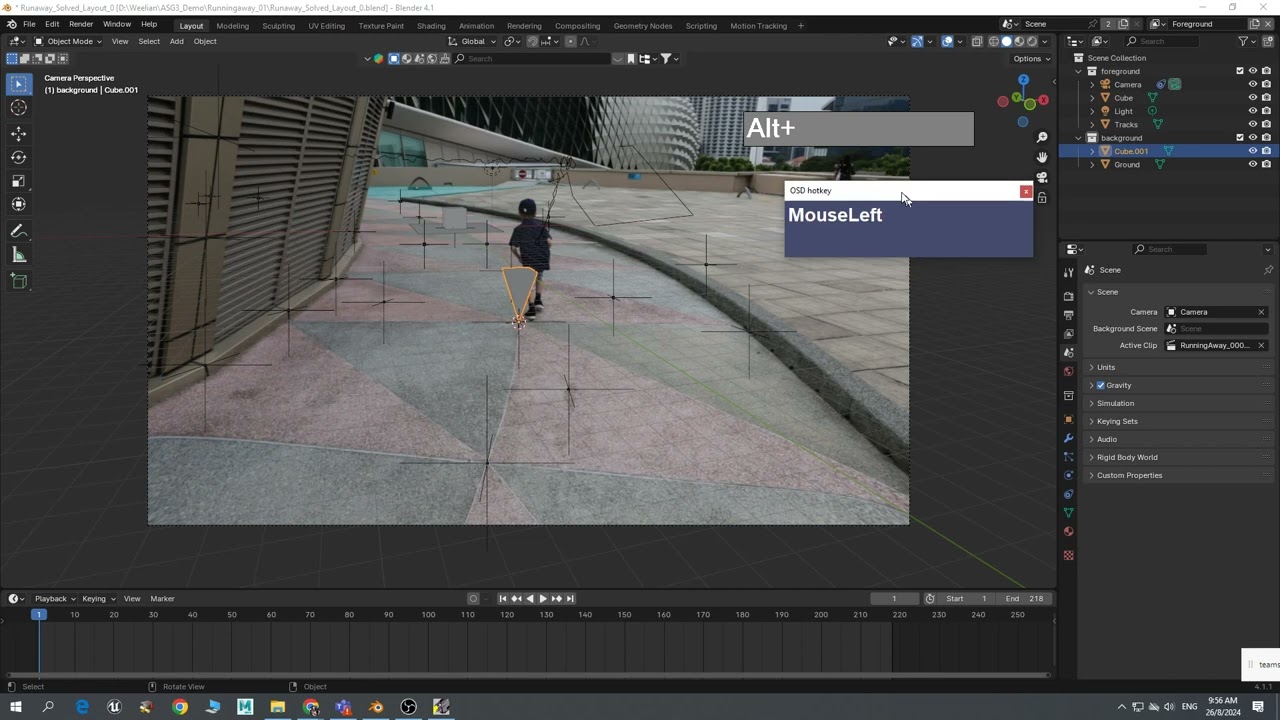Toggle the Show Overlays button in header

click(x=948, y=41)
